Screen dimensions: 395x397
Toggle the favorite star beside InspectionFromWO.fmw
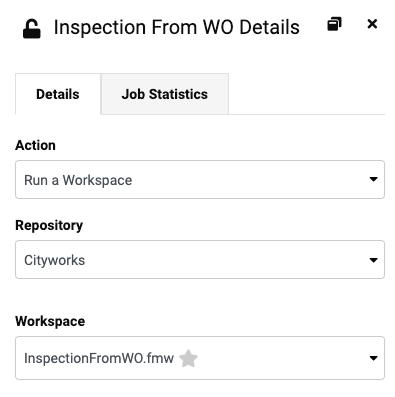click(188, 358)
